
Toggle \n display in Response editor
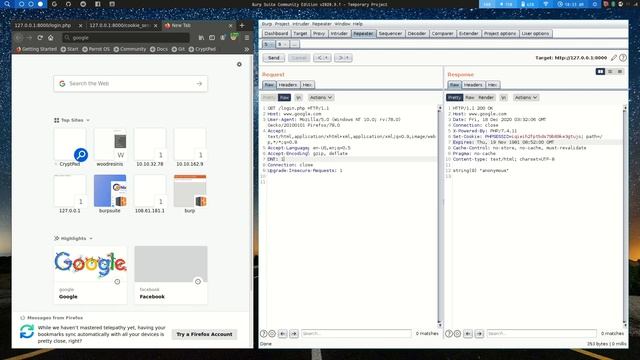504,98
